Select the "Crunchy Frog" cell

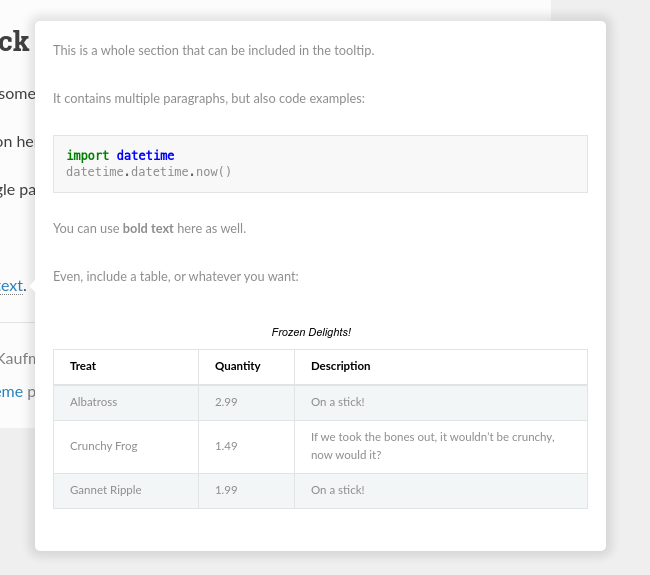pos(103,446)
